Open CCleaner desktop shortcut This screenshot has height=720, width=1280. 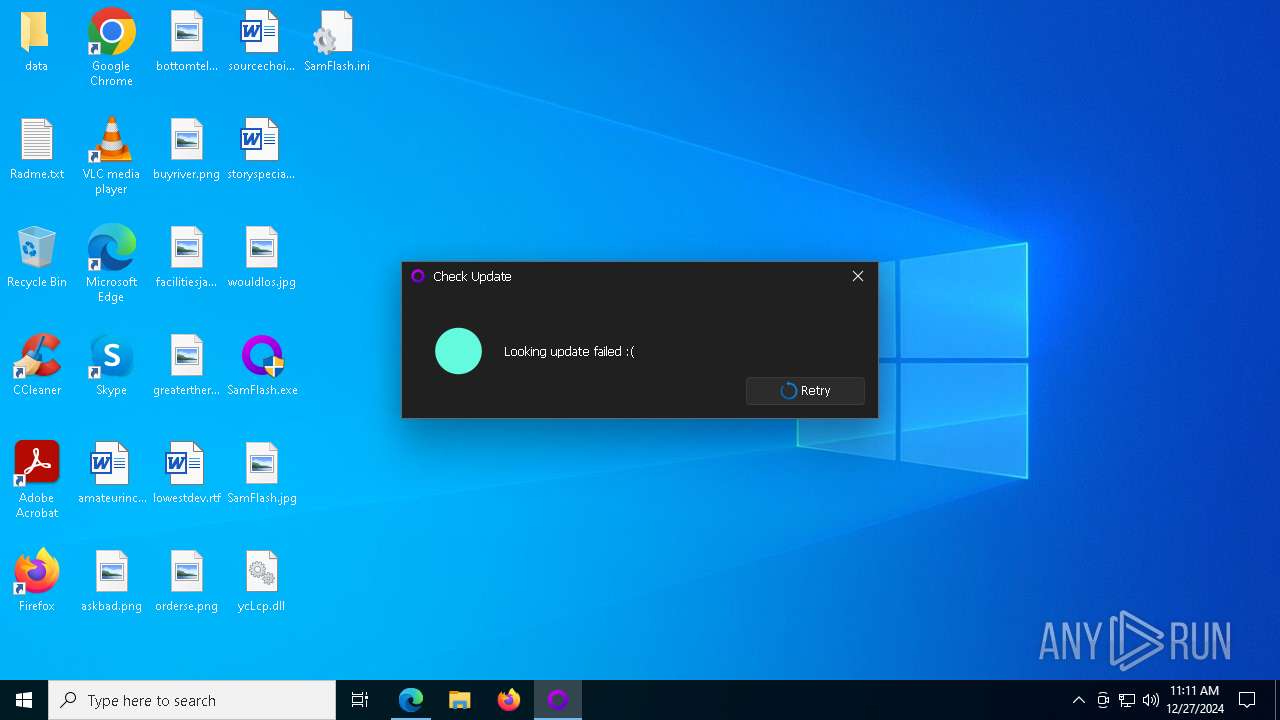(37, 366)
